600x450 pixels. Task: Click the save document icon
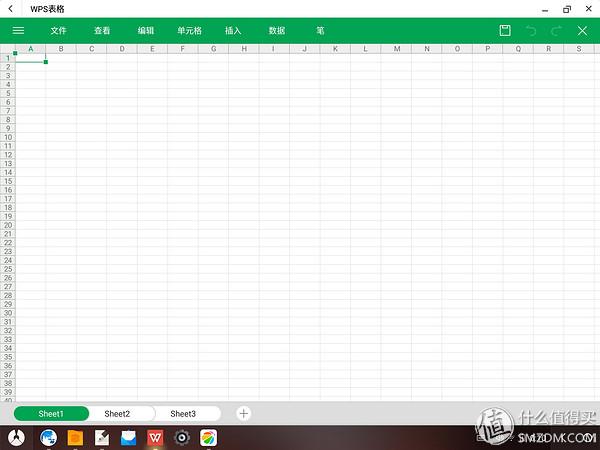[x=505, y=31]
